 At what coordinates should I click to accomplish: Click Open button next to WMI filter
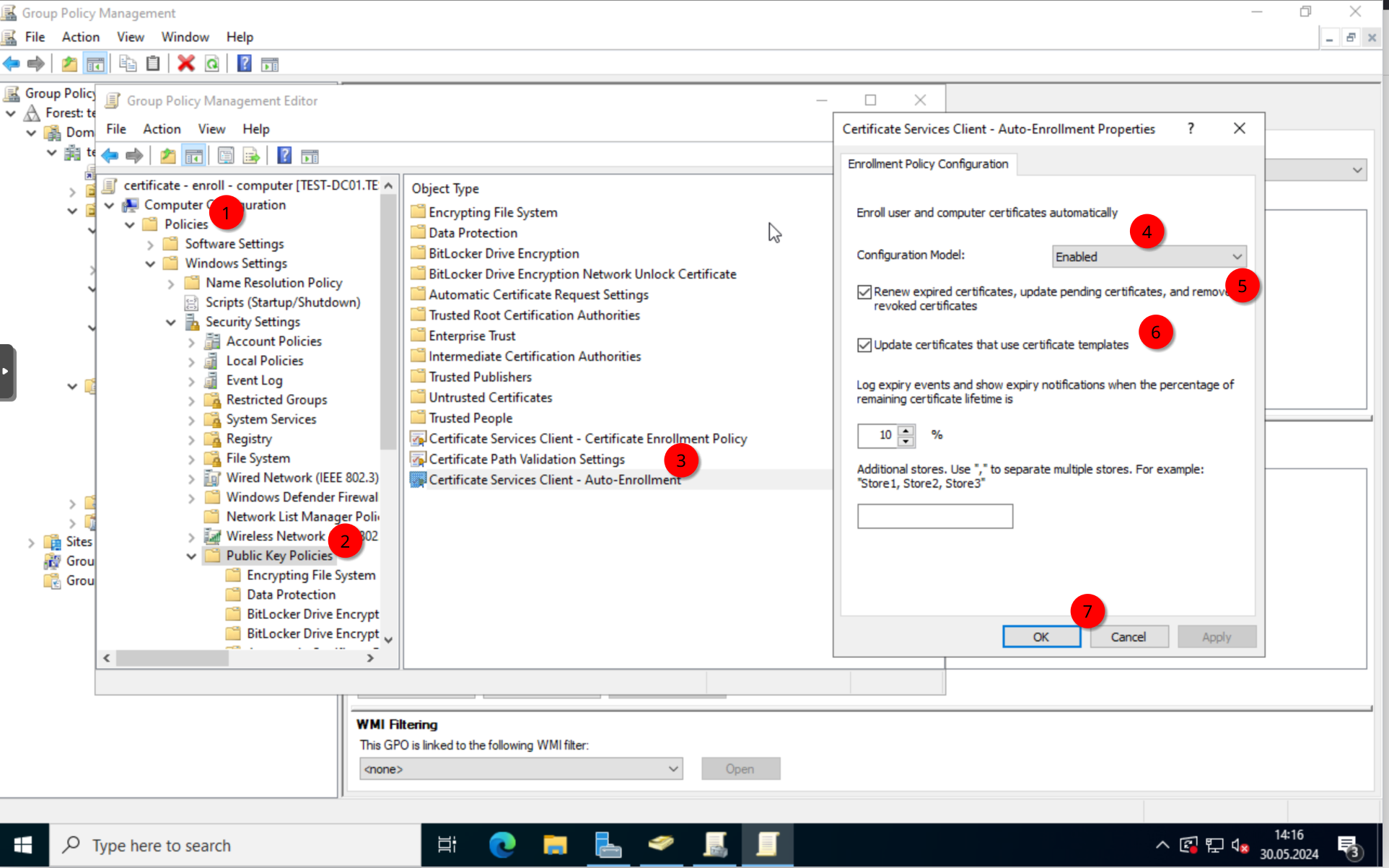(740, 768)
